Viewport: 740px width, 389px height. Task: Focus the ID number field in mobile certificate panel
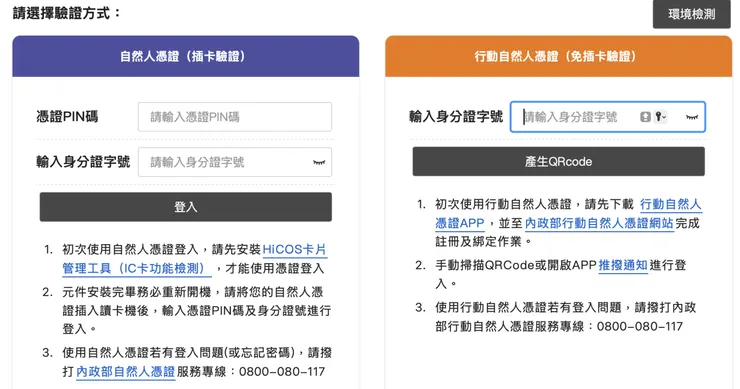[x=608, y=117]
